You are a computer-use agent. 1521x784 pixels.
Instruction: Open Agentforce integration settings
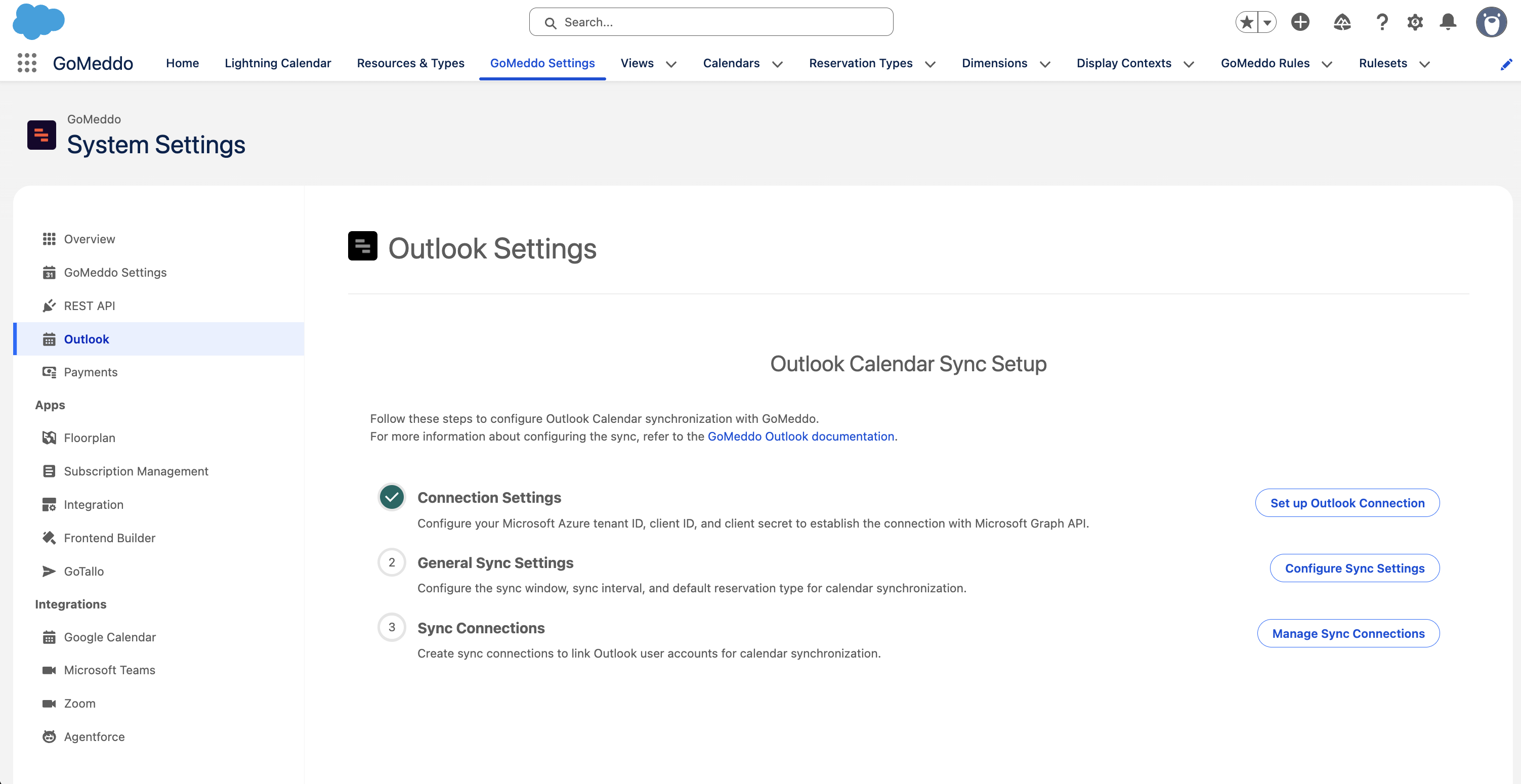pos(158,737)
